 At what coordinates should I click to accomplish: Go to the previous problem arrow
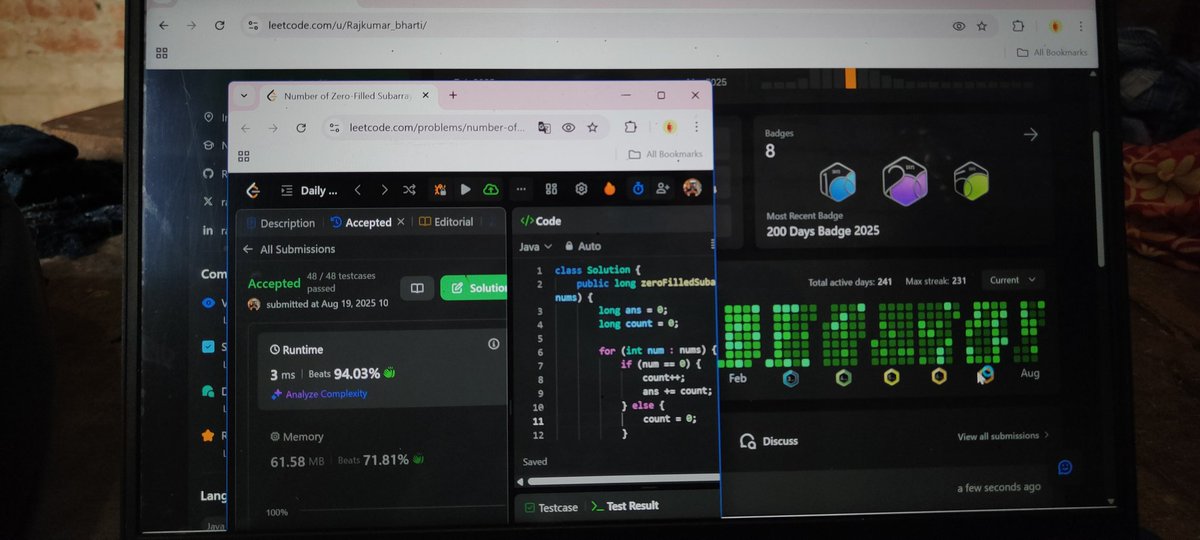coord(357,189)
